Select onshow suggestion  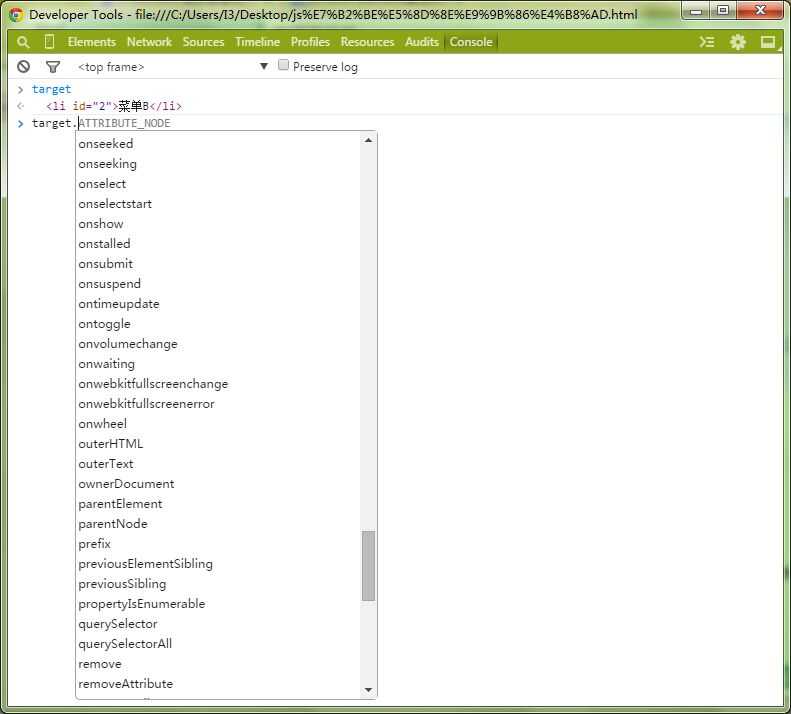[101, 224]
